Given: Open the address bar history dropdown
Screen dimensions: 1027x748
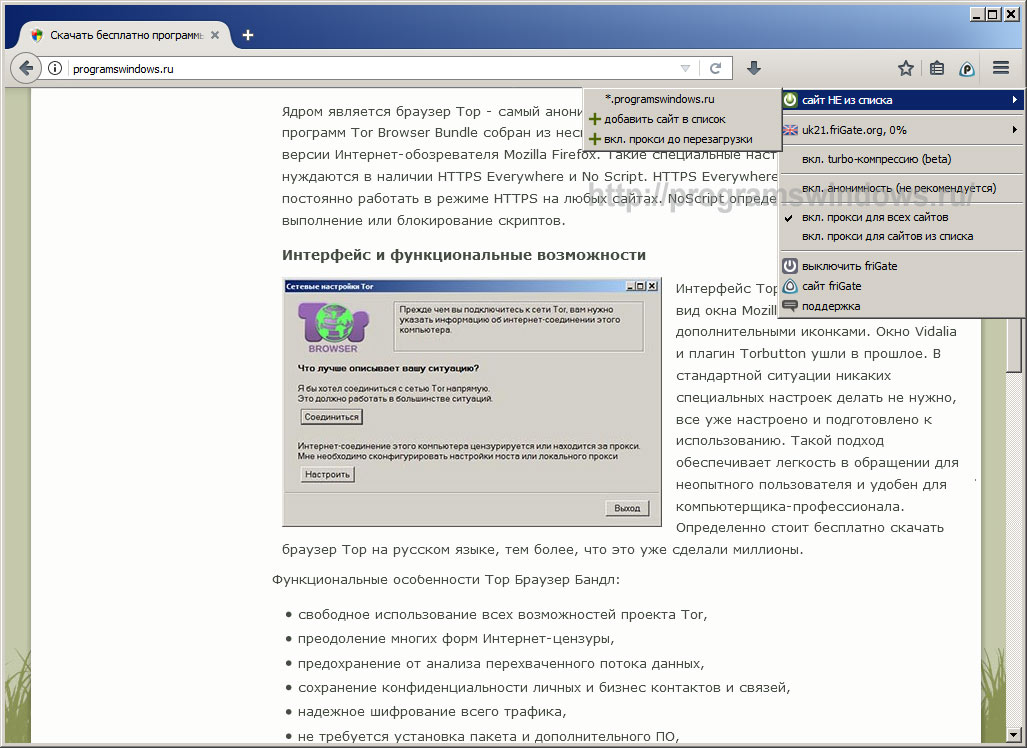Looking at the screenshot, I should point(685,68).
